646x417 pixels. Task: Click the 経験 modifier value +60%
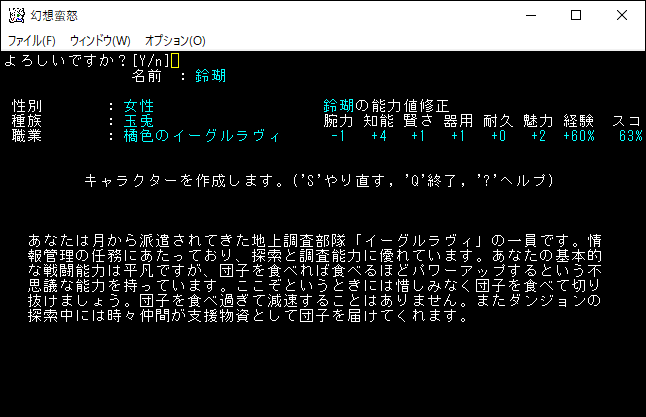pos(580,136)
